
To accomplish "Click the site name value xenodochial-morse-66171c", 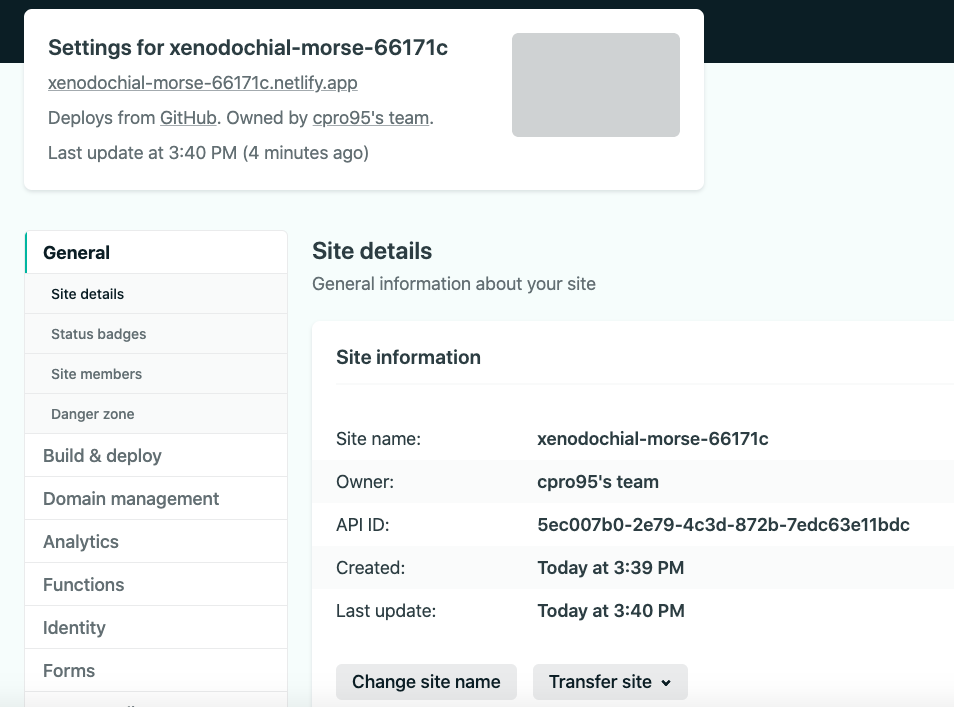I will [x=653, y=439].
